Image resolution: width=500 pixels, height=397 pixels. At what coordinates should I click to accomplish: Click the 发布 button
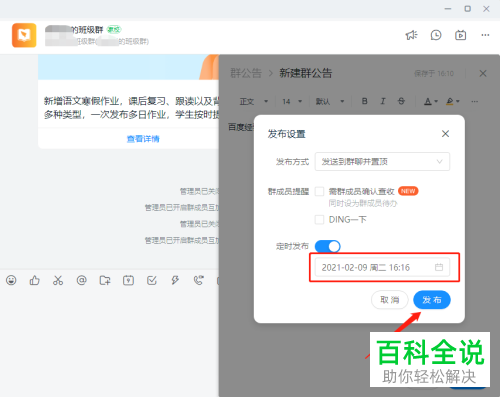[x=432, y=300]
